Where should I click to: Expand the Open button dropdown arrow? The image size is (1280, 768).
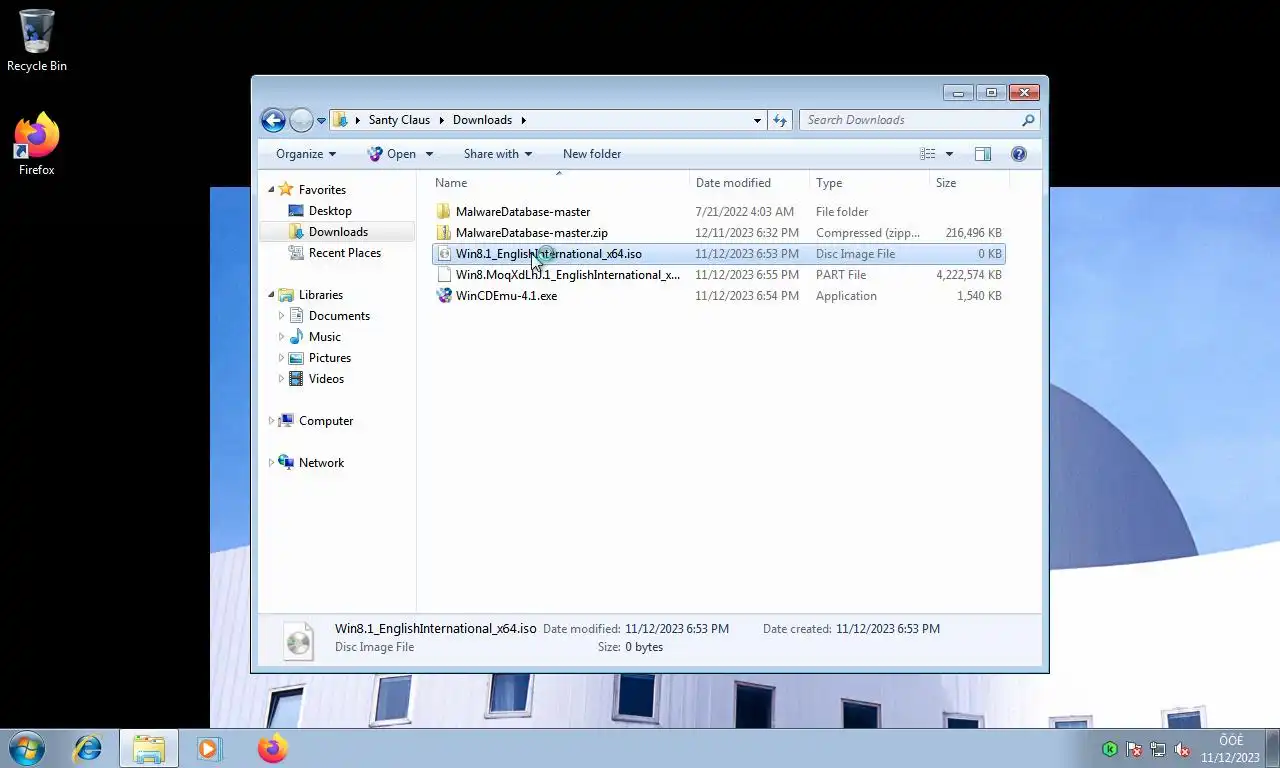[x=429, y=154]
